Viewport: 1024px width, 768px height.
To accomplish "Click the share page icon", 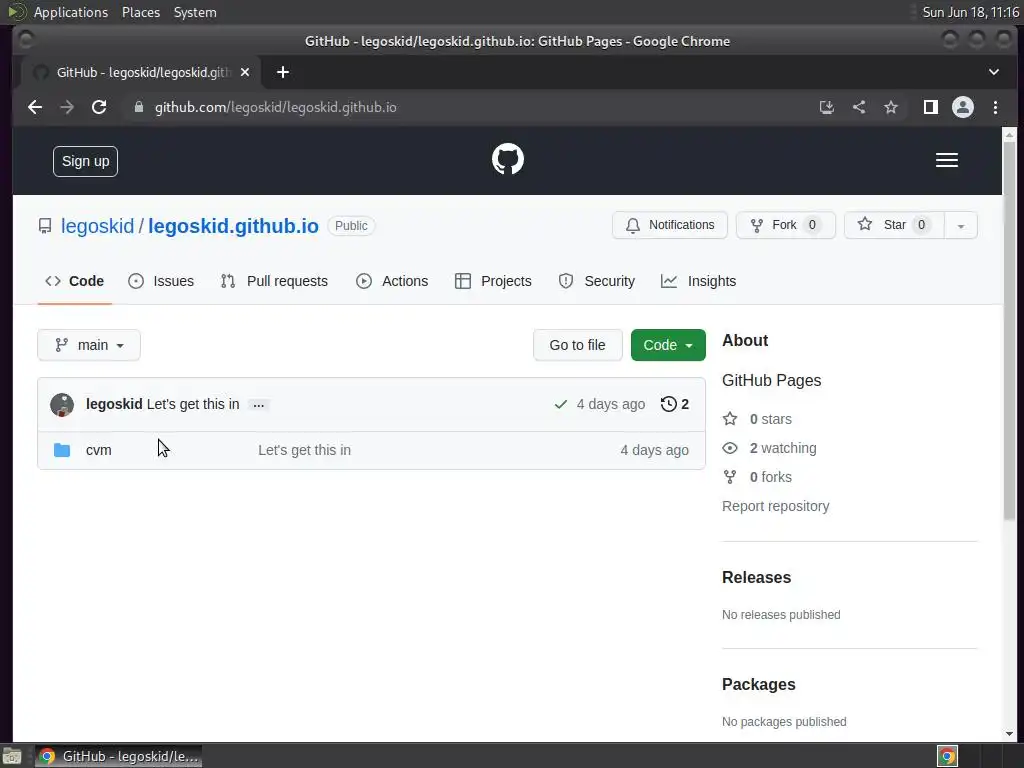I will (859, 107).
